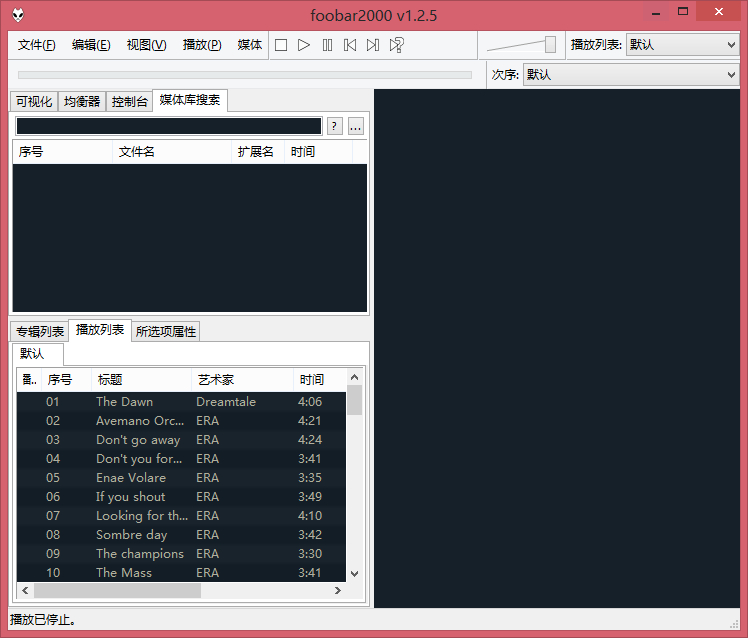Open the 媒体 menu
The width and height of the screenshot is (748, 638).
tap(249, 45)
